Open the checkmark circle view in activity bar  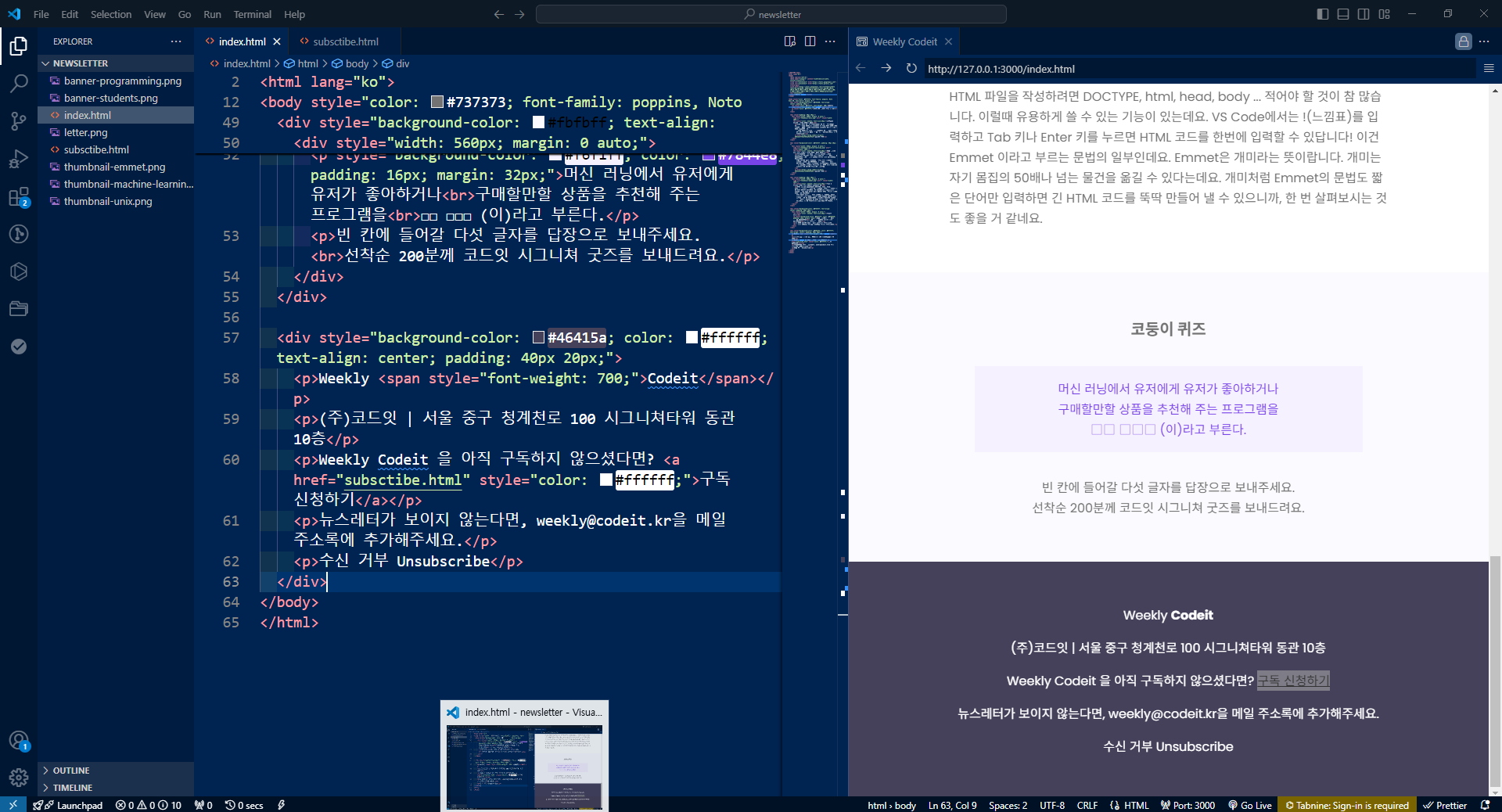(x=19, y=347)
